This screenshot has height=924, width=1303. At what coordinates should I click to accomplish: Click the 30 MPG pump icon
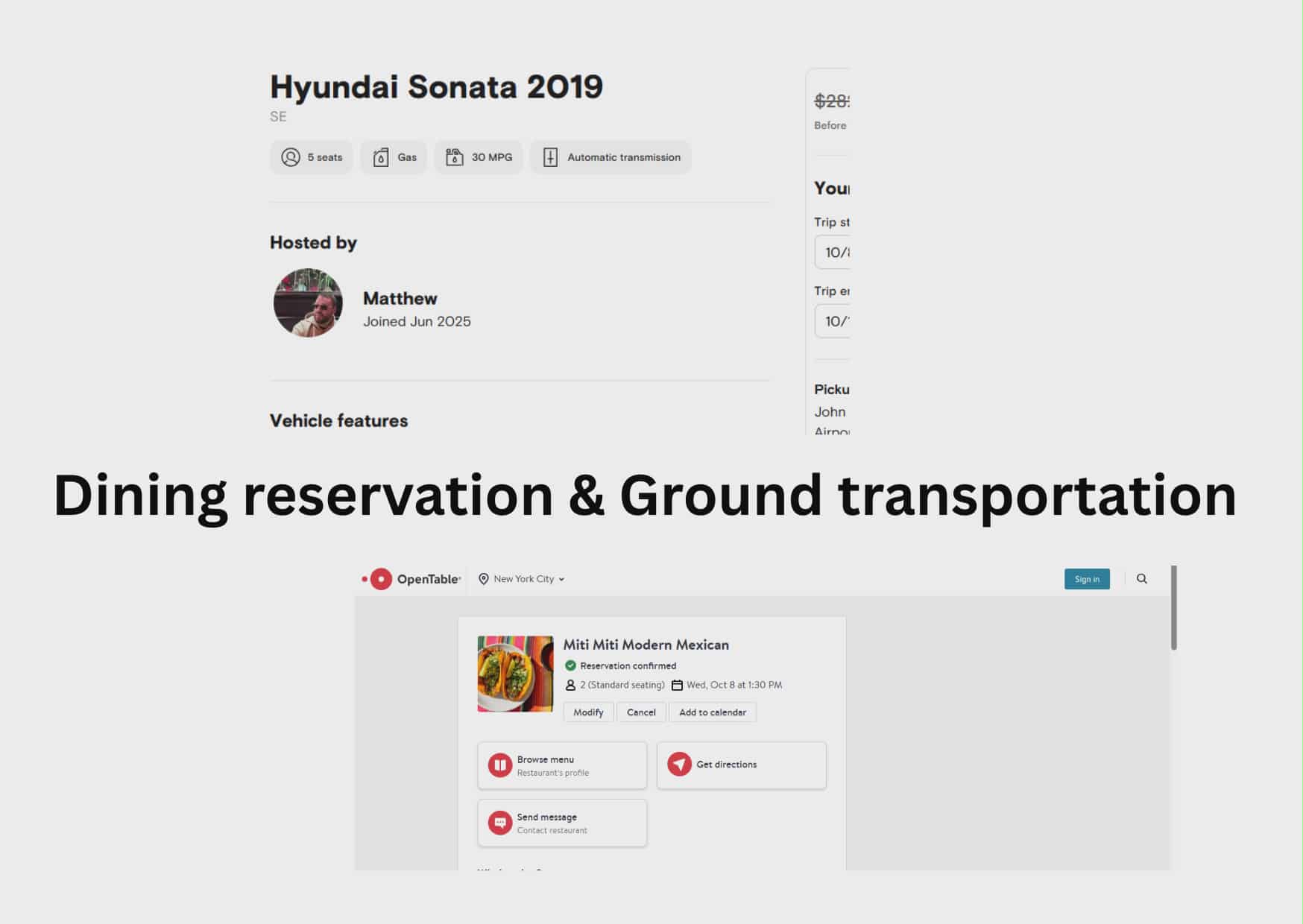coord(455,157)
